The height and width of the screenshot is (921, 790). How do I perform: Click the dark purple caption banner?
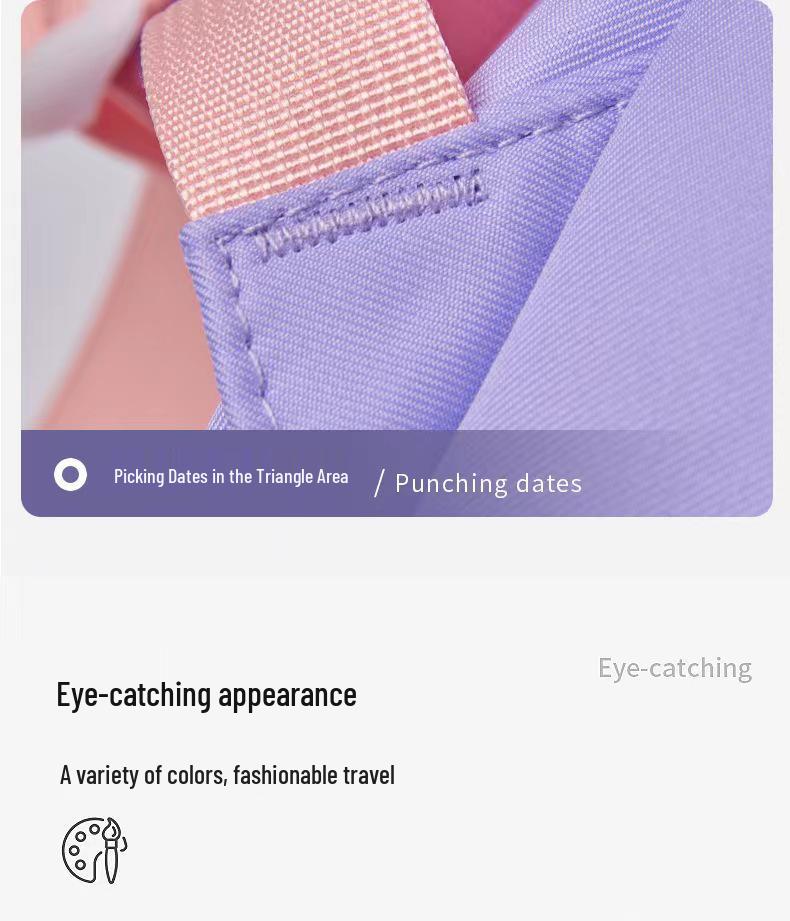coord(396,473)
